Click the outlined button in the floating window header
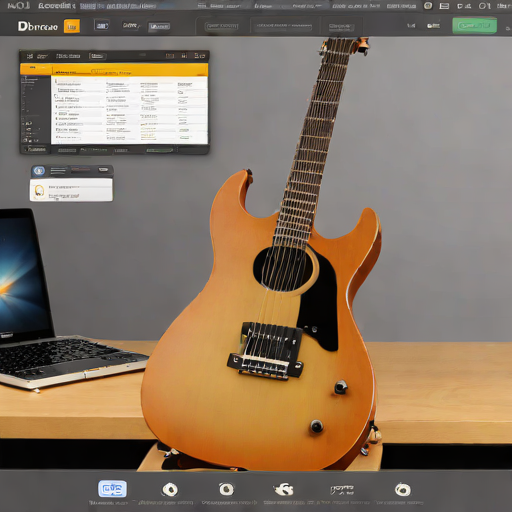 (97, 56)
